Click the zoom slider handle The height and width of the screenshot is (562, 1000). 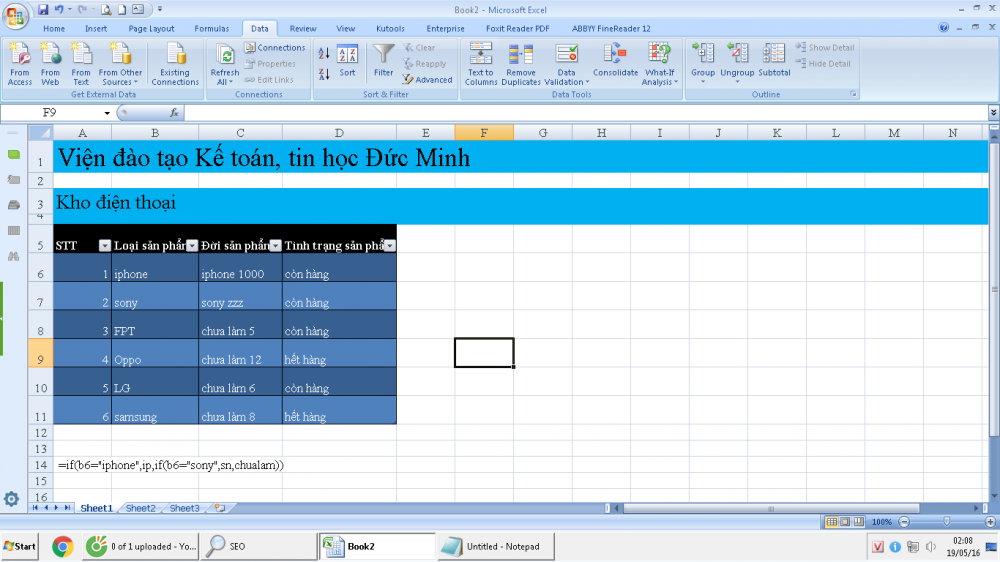(x=946, y=522)
